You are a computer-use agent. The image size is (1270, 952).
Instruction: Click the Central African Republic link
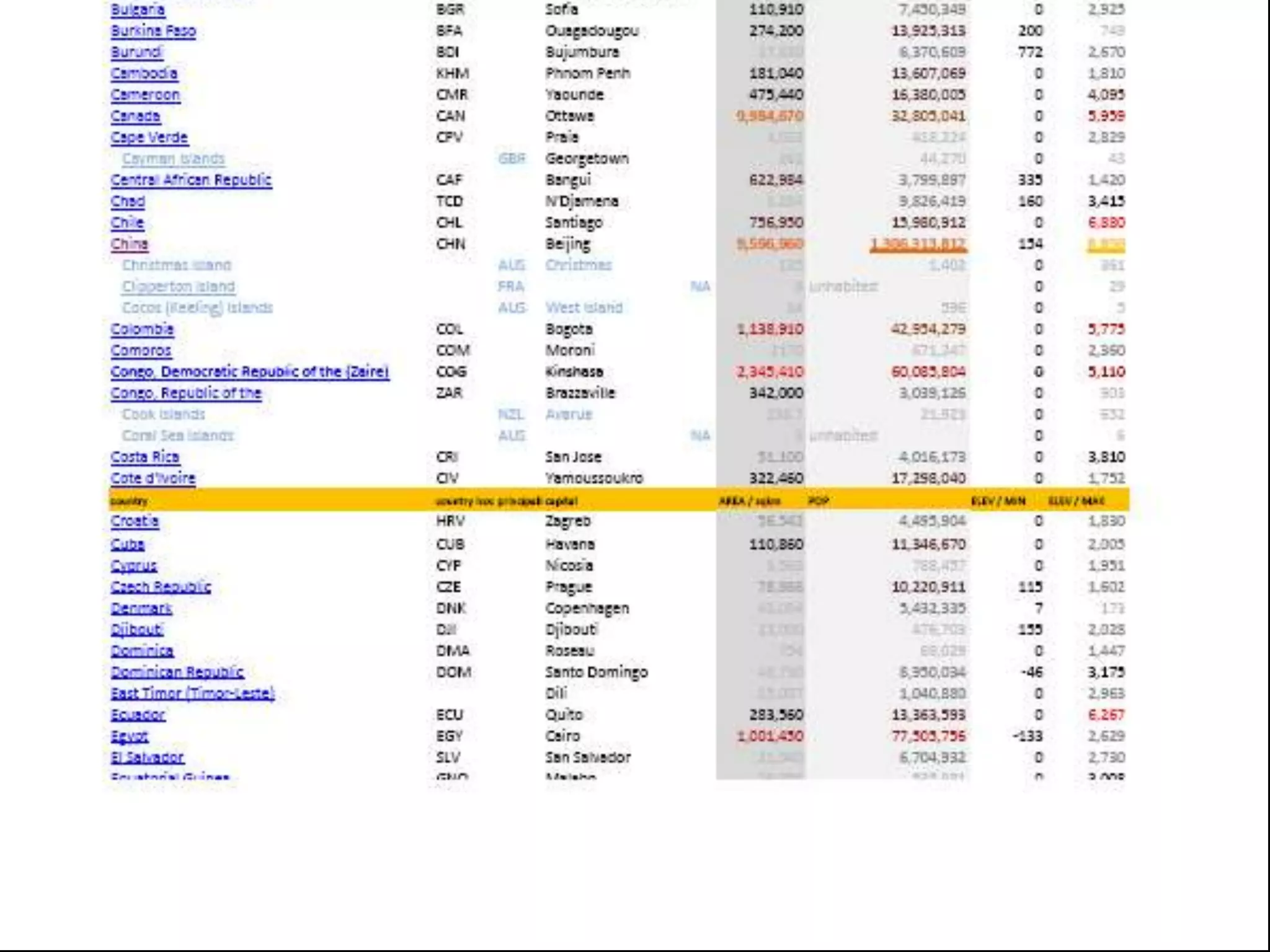coord(191,180)
